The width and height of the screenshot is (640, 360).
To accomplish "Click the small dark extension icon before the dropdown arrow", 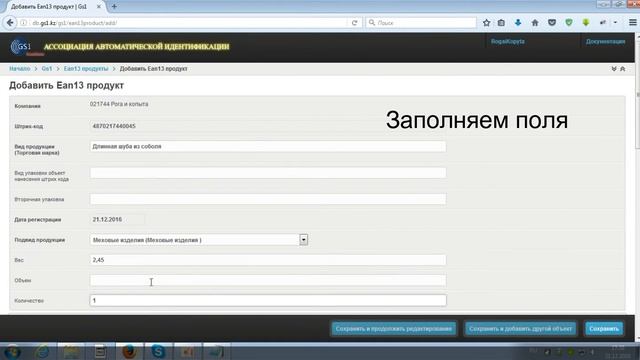I will pos(602,23).
